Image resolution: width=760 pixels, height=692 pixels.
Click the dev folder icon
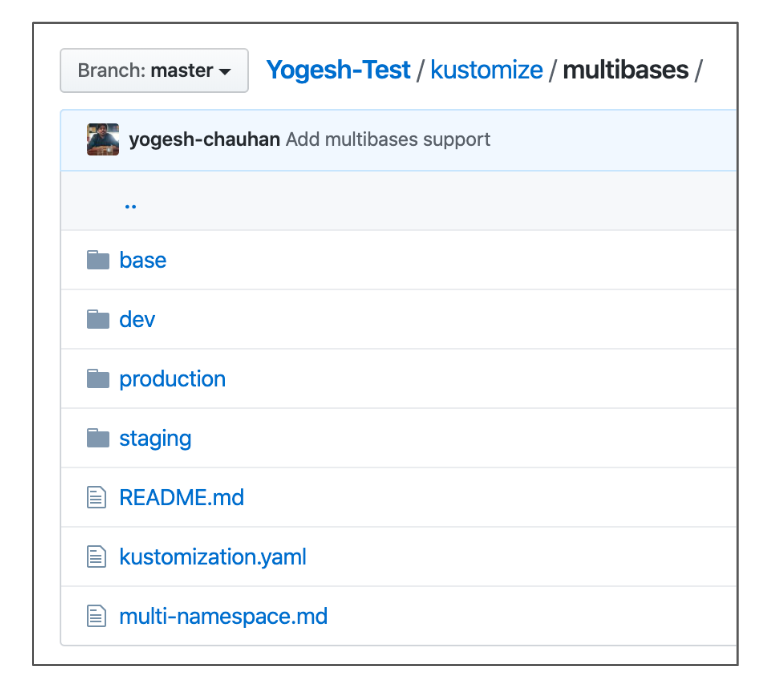pos(98,319)
